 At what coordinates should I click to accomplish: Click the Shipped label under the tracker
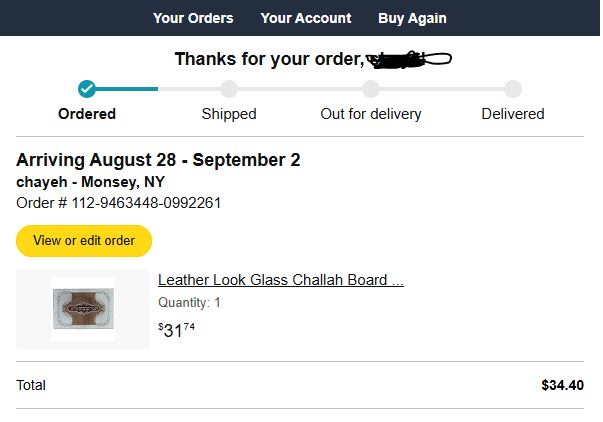pos(229,114)
